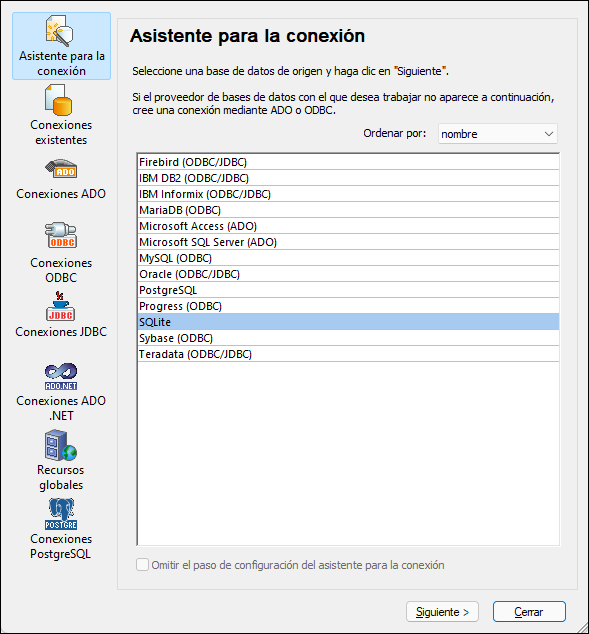
Task: Open the Recursos globales server icon
Action: point(61,446)
